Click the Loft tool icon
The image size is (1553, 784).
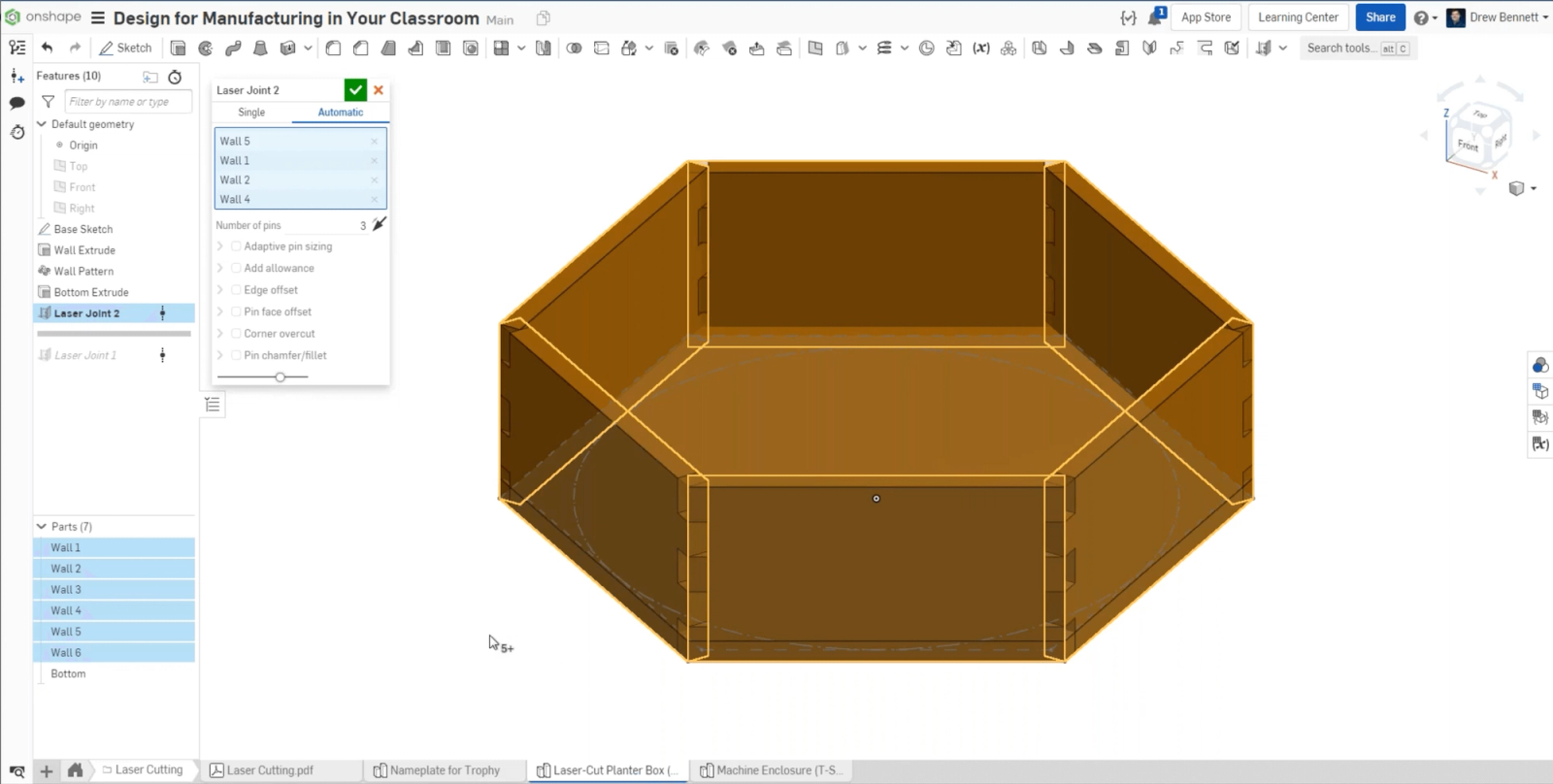260,48
